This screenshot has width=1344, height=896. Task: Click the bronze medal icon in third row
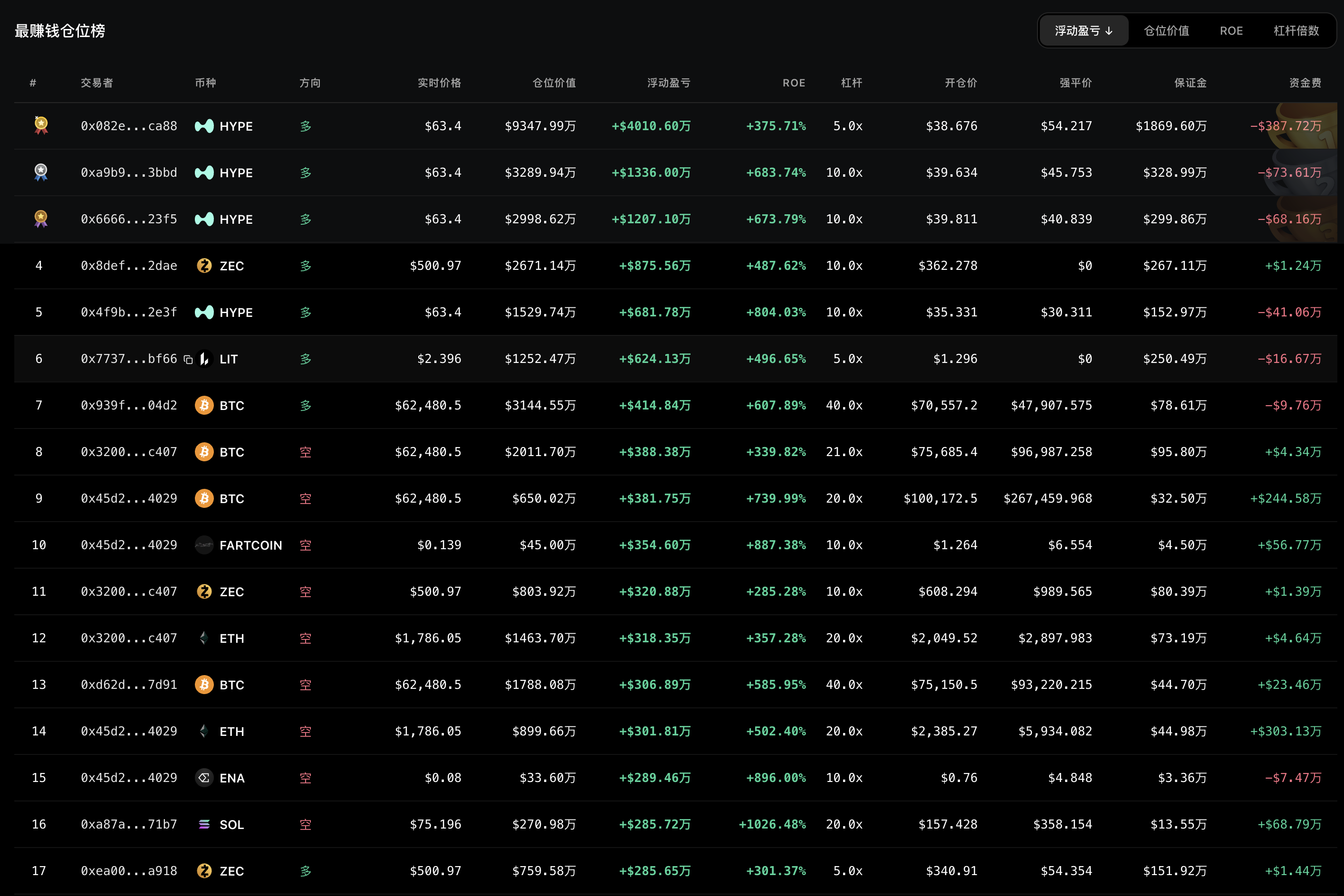tap(40, 218)
